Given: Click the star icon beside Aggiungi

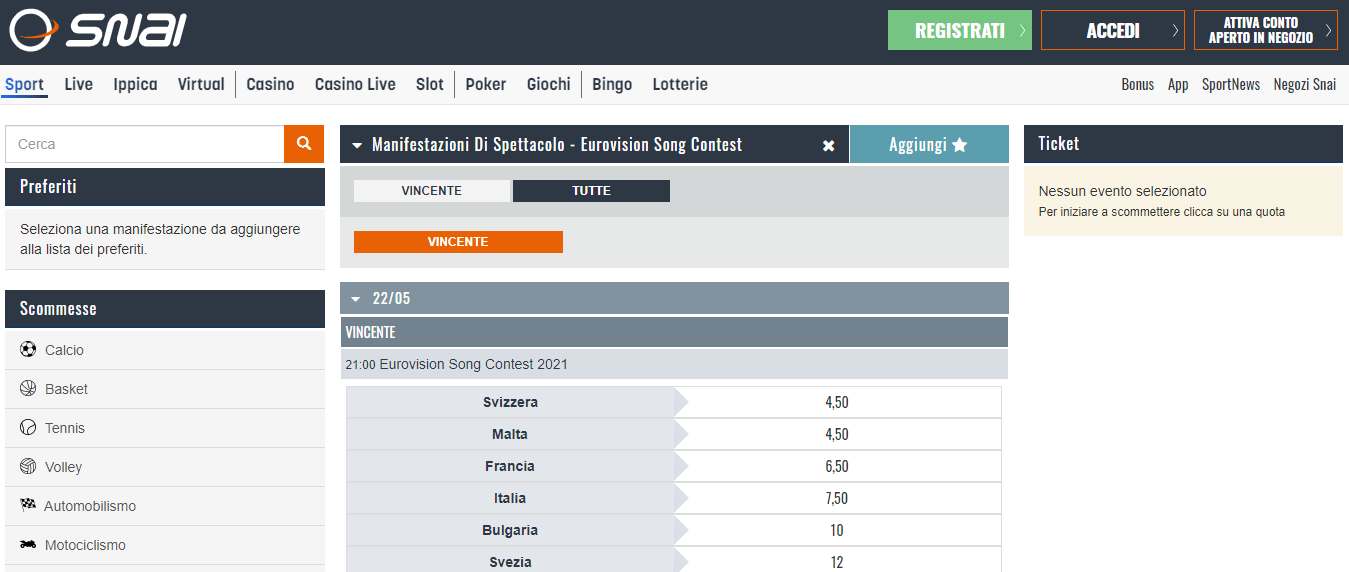Looking at the screenshot, I should coord(960,145).
